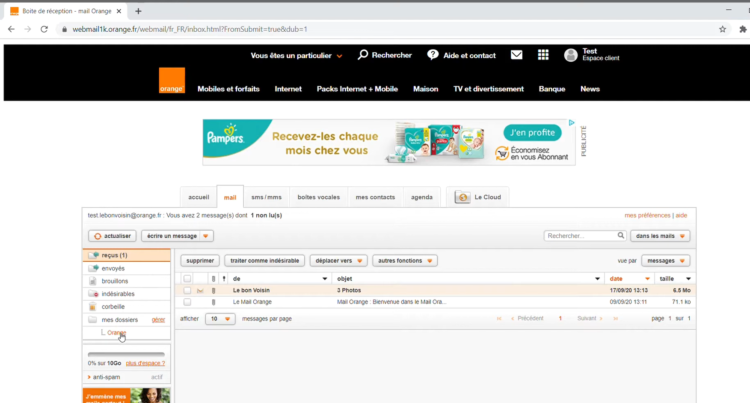This screenshot has height=403, width=750.
Task: Click plus d'espace ? link
Action: point(145,363)
